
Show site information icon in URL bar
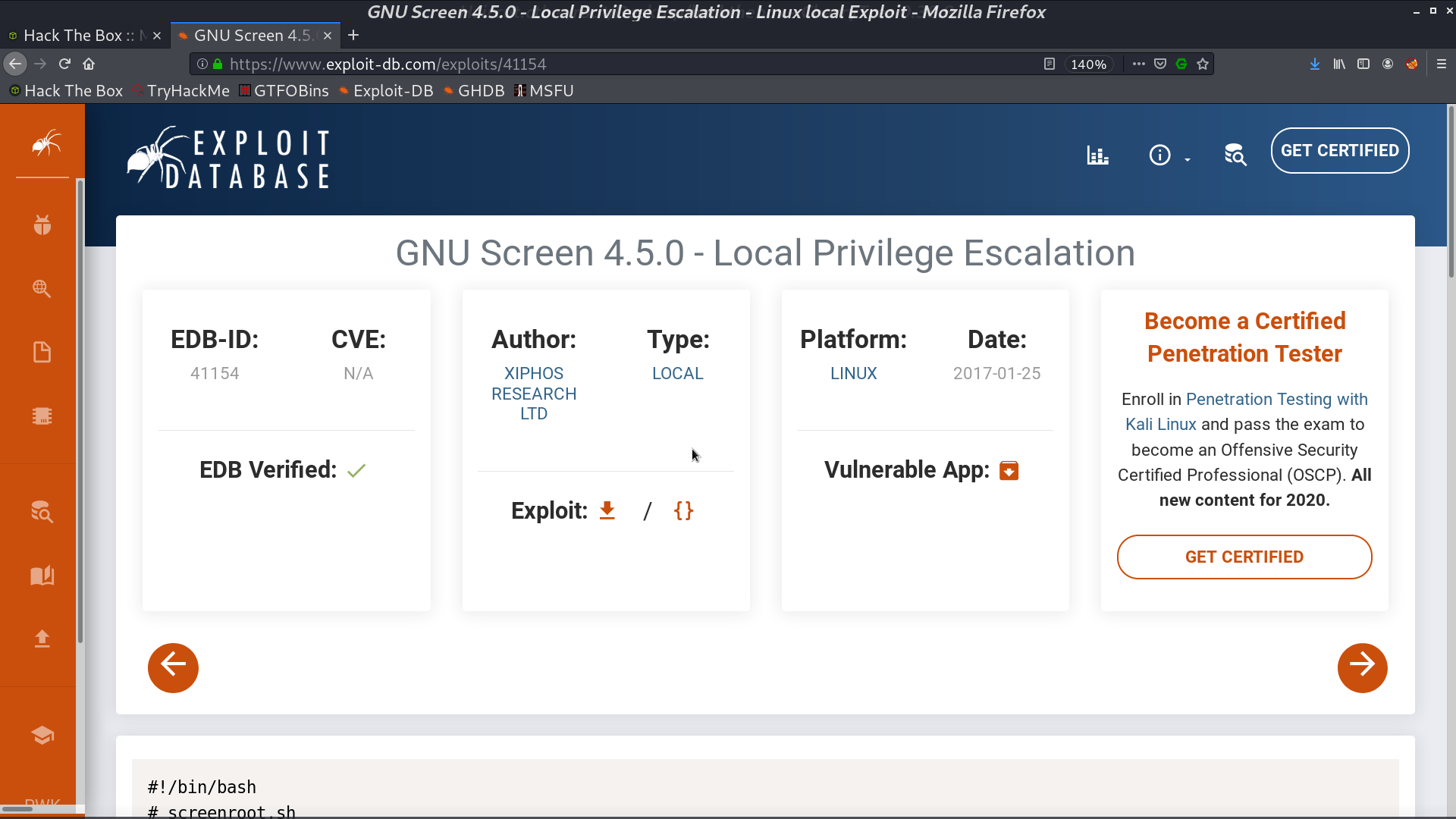coord(202,64)
